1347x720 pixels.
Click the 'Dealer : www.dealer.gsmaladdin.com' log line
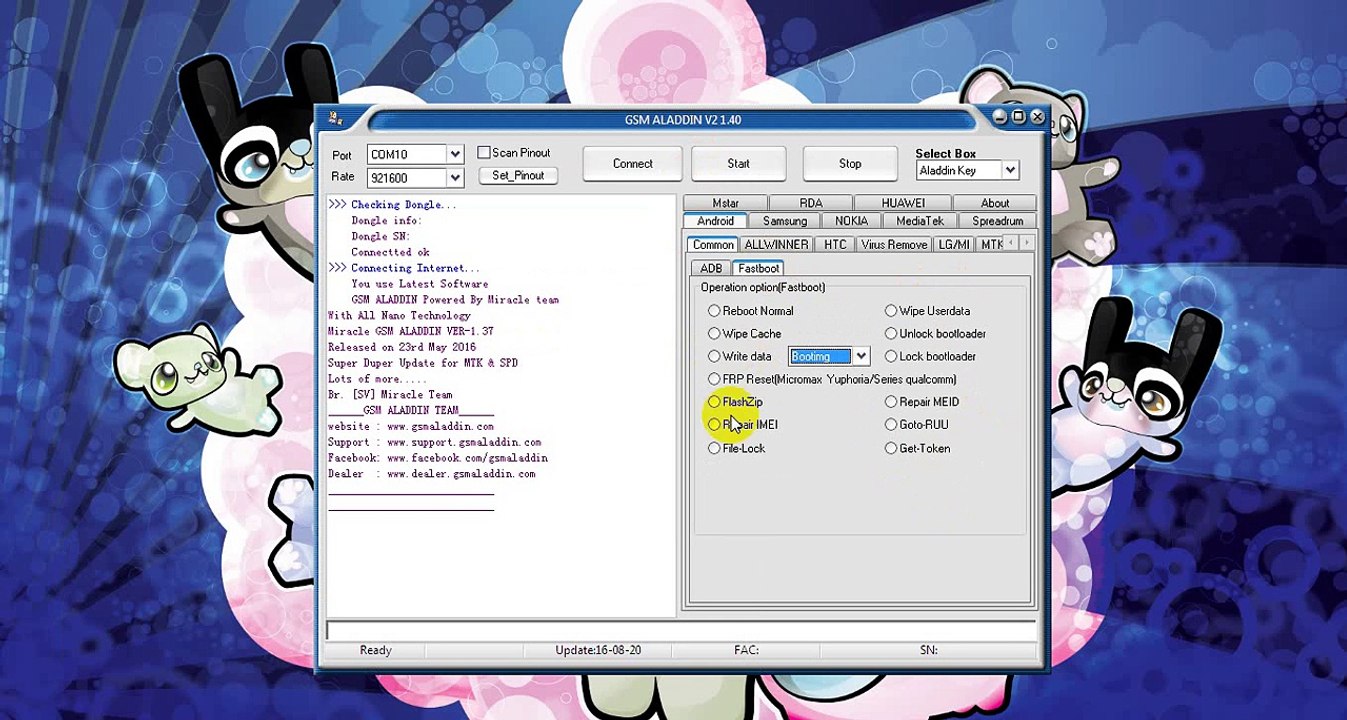click(432, 474)
